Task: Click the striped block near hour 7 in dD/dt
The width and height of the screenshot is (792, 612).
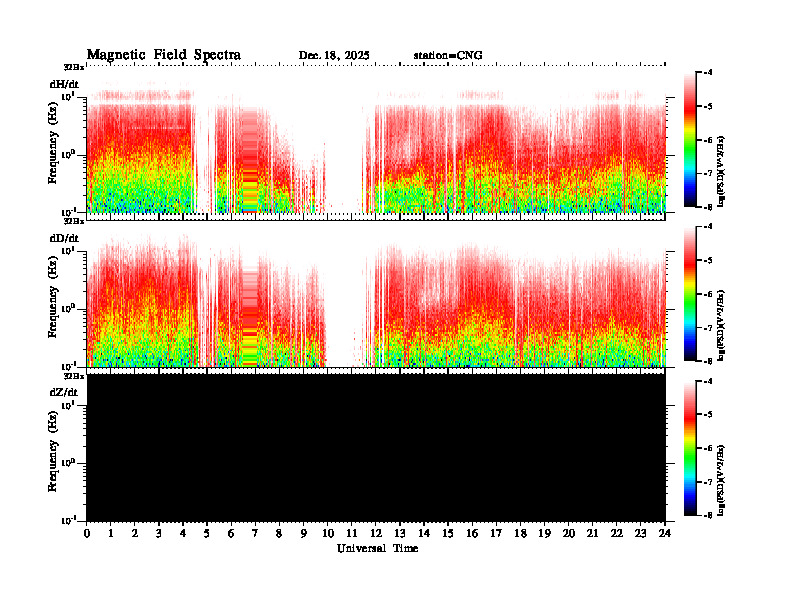Action: click(250, 316)
